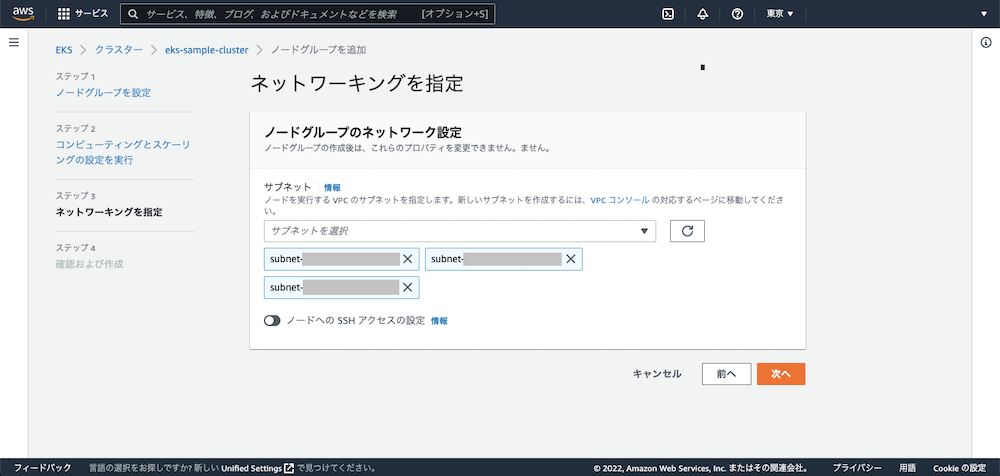Click the AWS logo home icon
1000x476 pixels.
[x=23, y=13]
